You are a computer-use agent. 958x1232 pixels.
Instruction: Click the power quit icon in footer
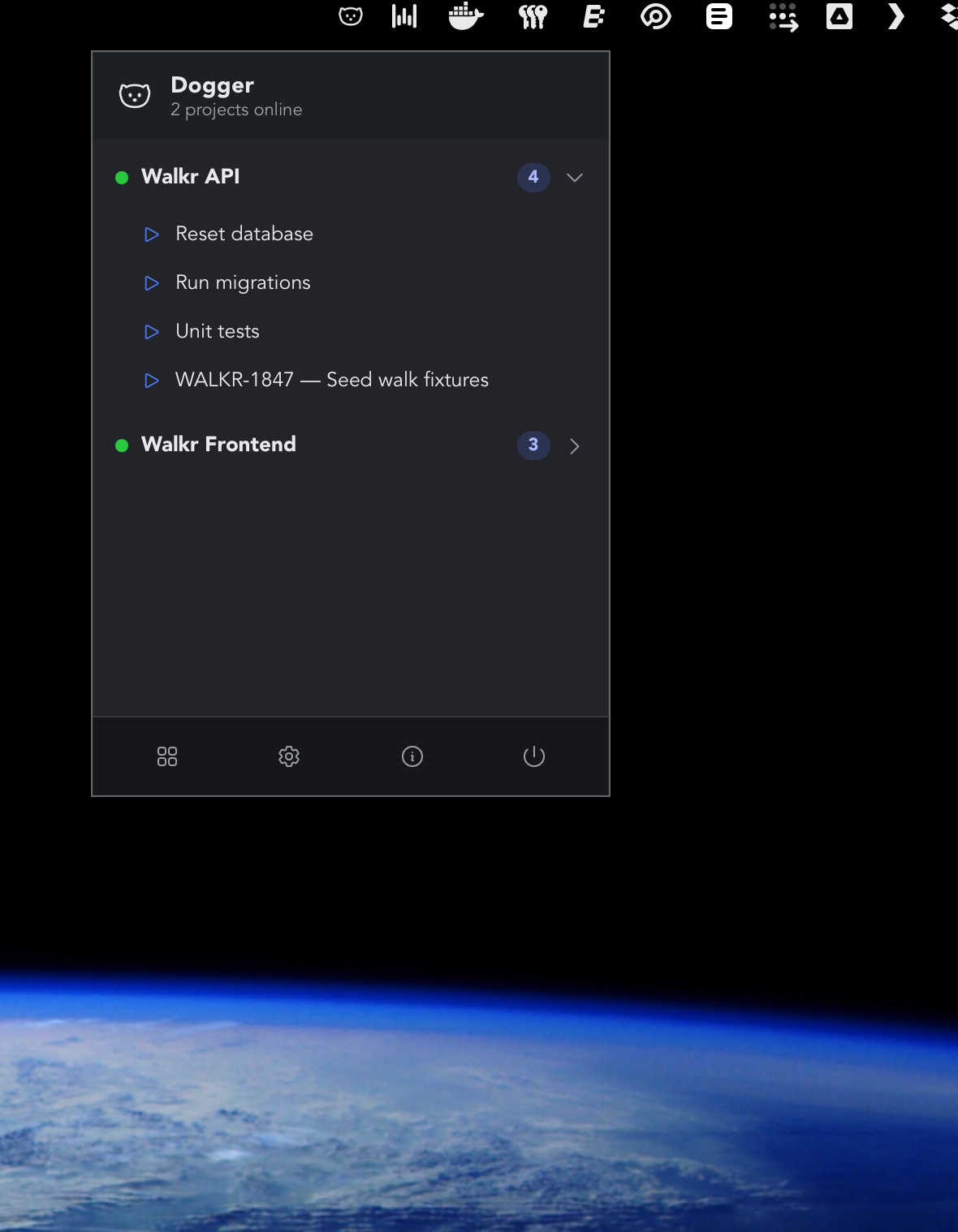click(x=534, y=756)
